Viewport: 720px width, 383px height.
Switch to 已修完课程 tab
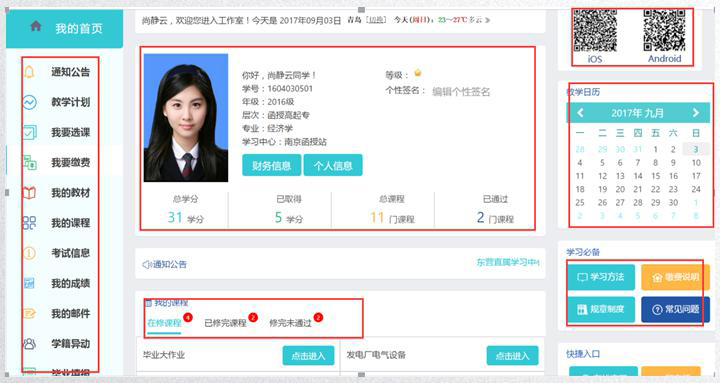[225, 323]
